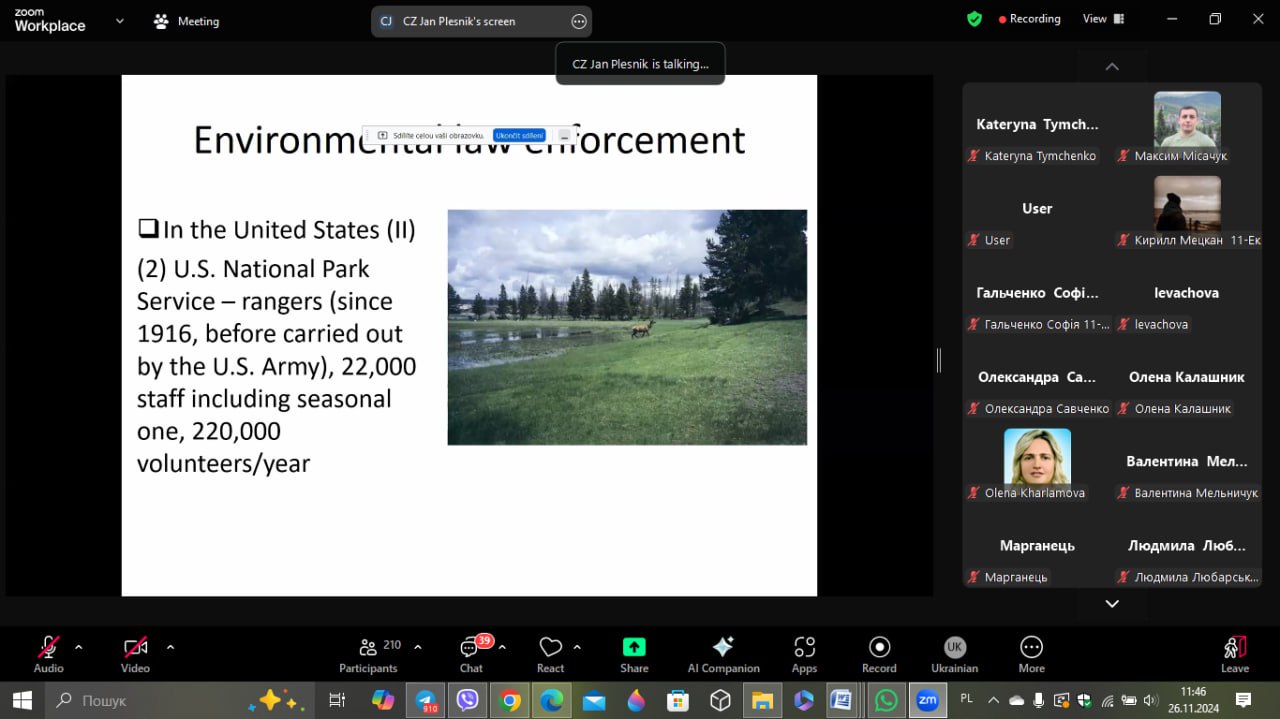The width and height of the screenshot is (1280, 719).
Task: Click the CZ Jan Plesnik's screen label
Action: pyautogui.click(x=459, y=21)
